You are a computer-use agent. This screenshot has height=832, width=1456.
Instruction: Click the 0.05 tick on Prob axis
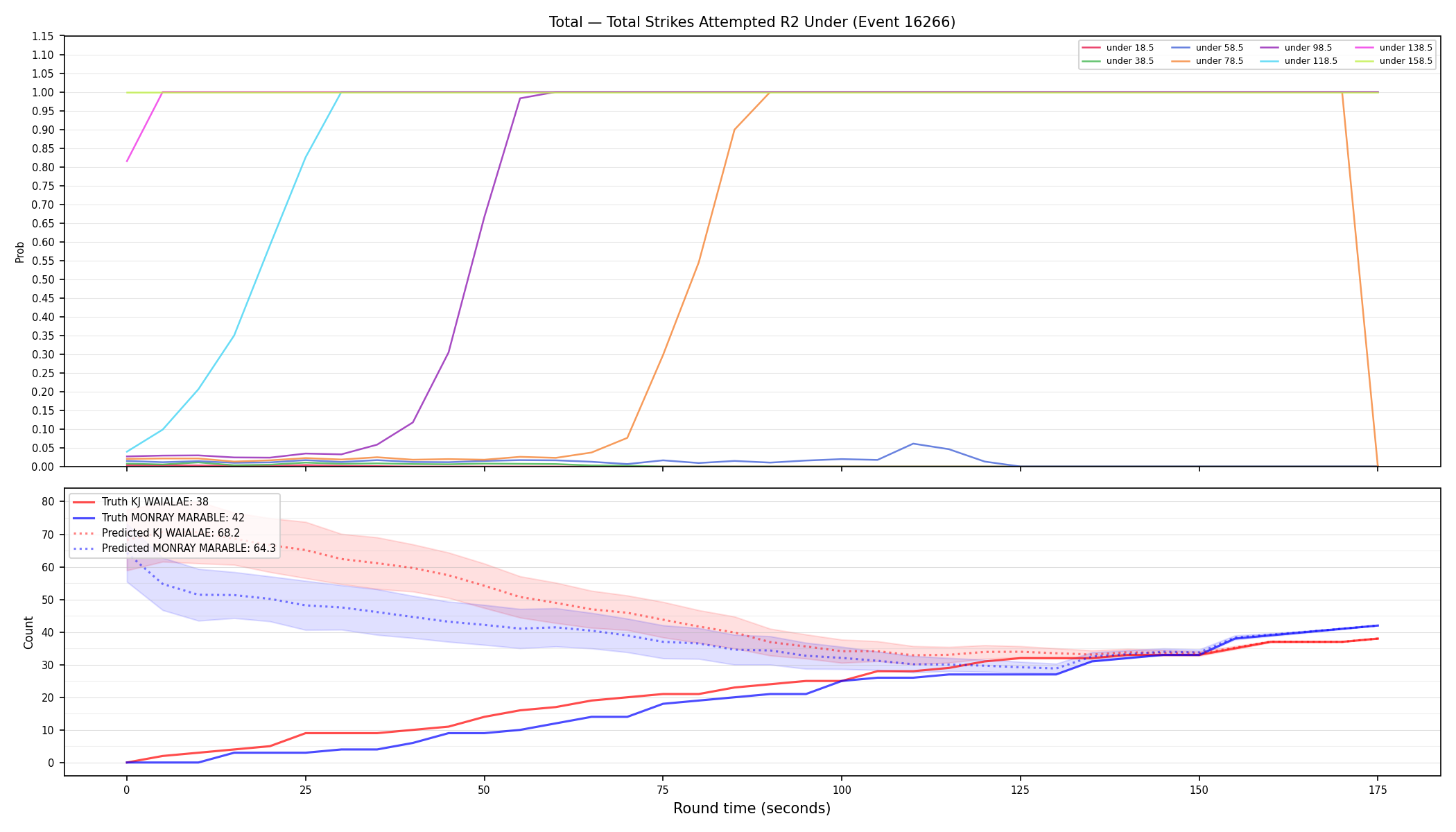click(x=43, y=448)
